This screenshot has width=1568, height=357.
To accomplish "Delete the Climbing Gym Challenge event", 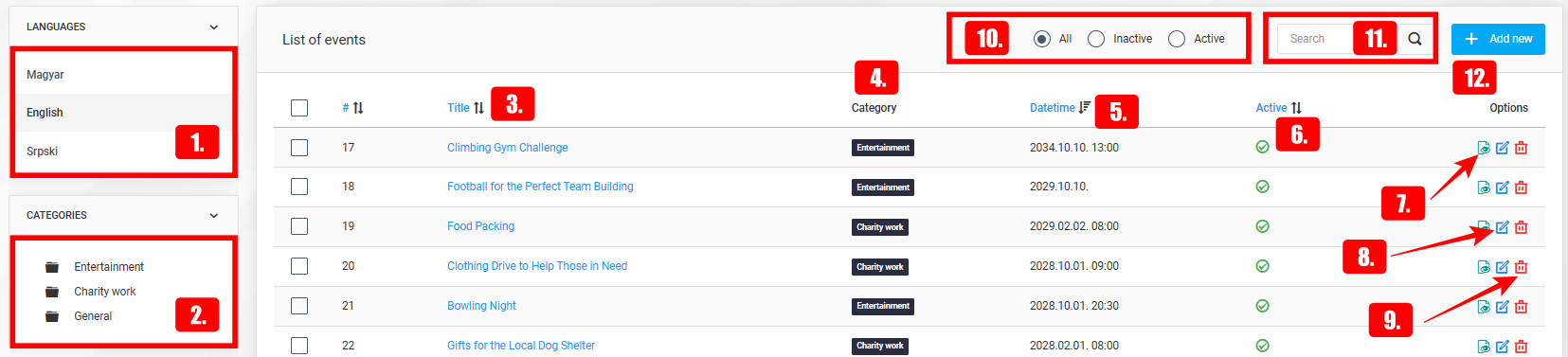I will pyautogui.click(x=1521, y=148).
